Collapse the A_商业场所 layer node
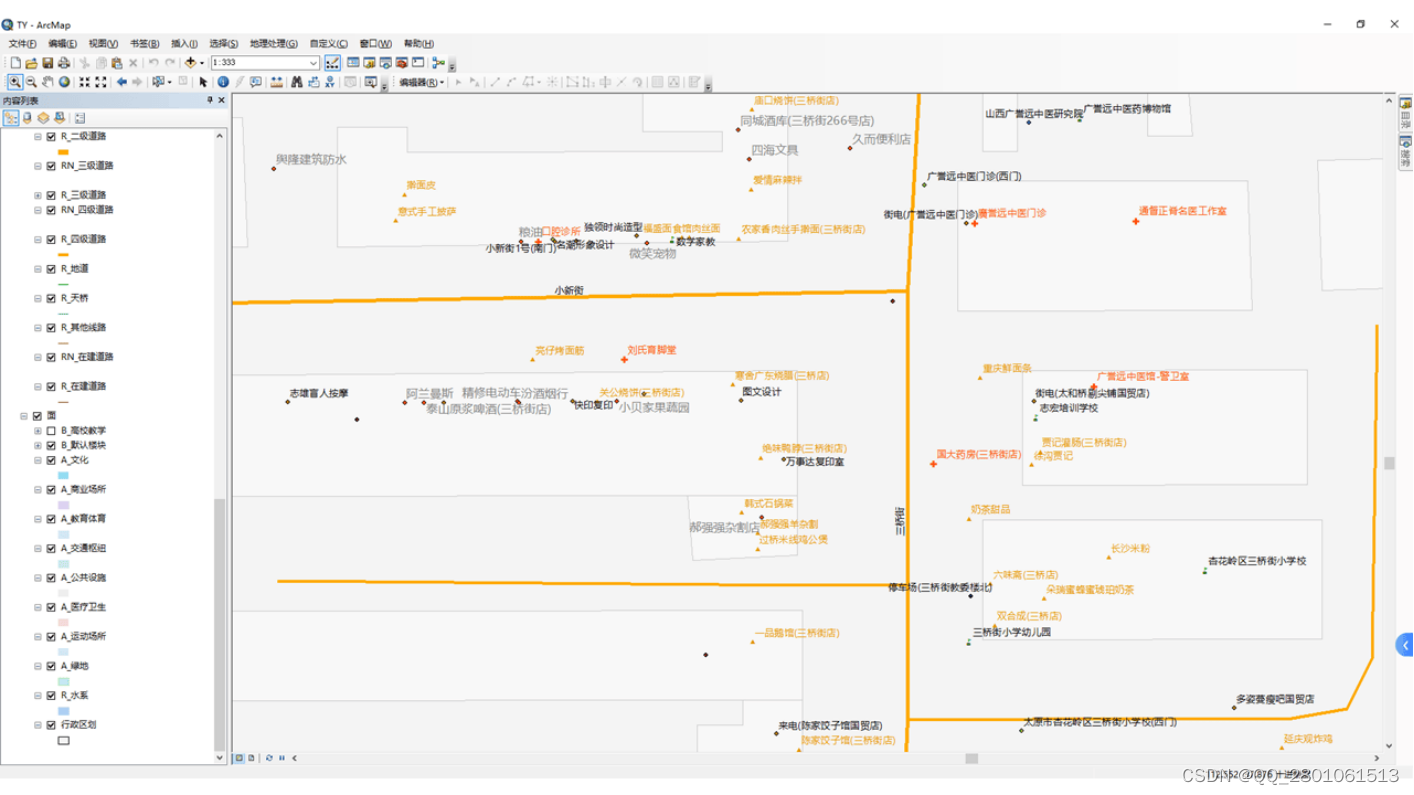Image resolution: width=1414 pixels, height=795 pixels. (38, 489)
